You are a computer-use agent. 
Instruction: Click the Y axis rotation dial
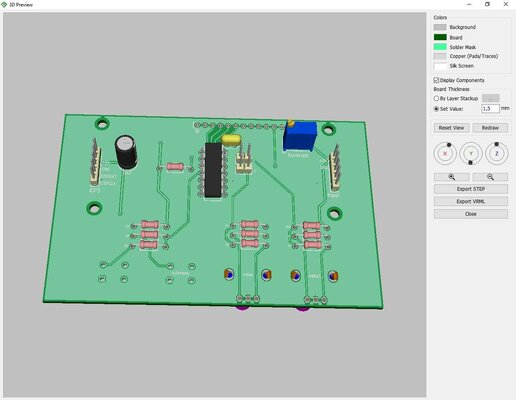click(471, 154)
